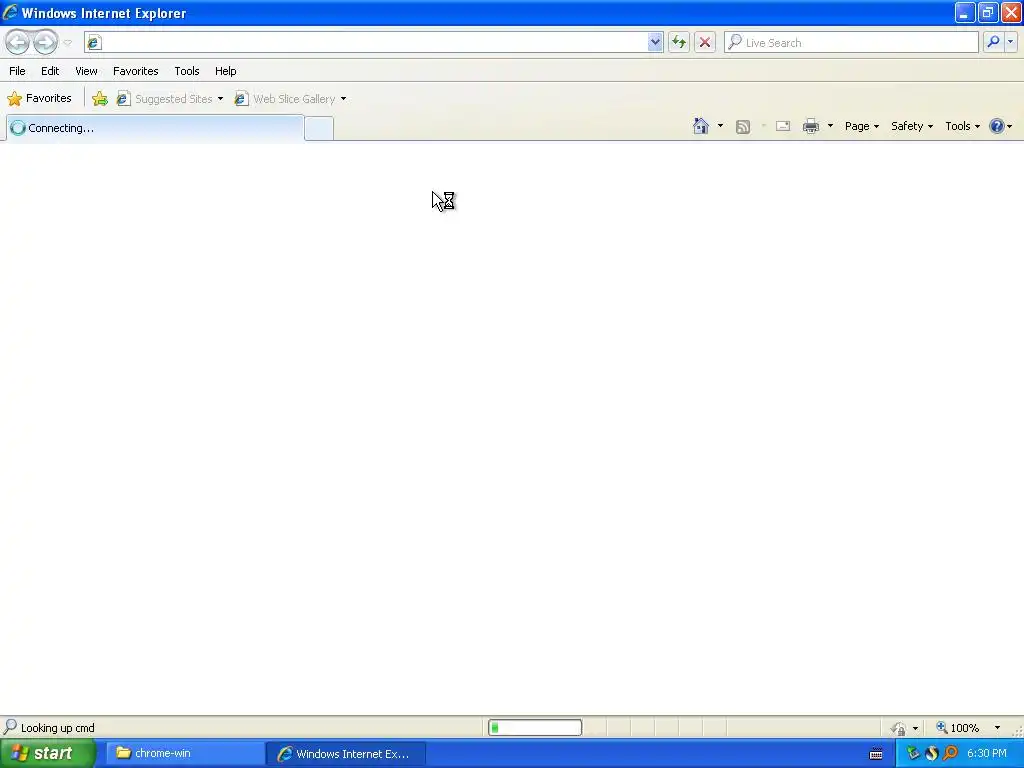This screenshot has height=768, width=1024.
Task: Open a new blank tab
Action: pos(319,128)
